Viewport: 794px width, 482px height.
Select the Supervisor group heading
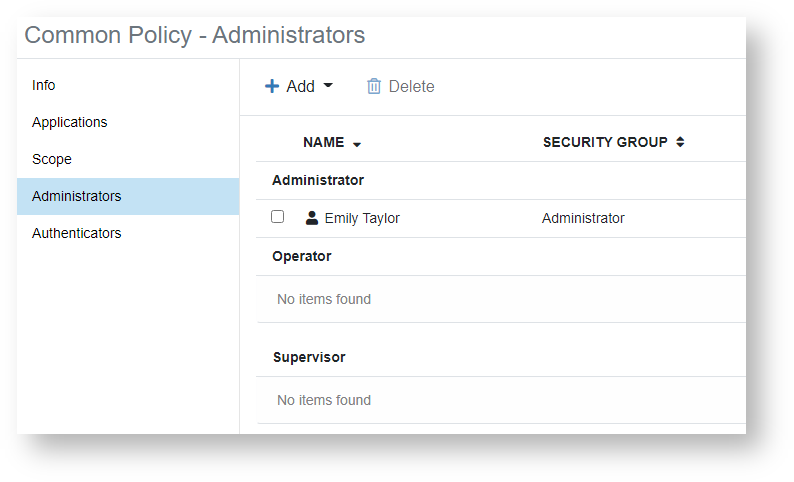point(309,357)
